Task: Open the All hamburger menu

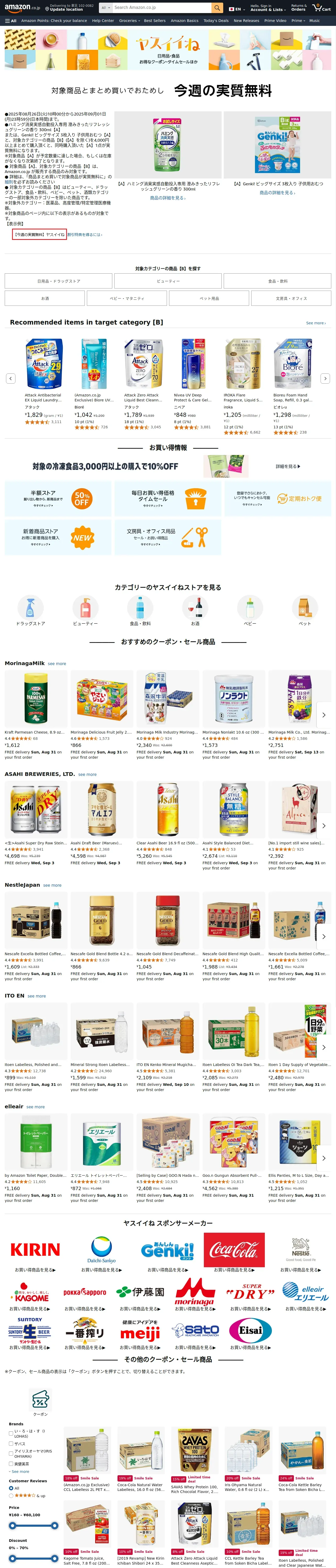Action: (x=11, y=21)
